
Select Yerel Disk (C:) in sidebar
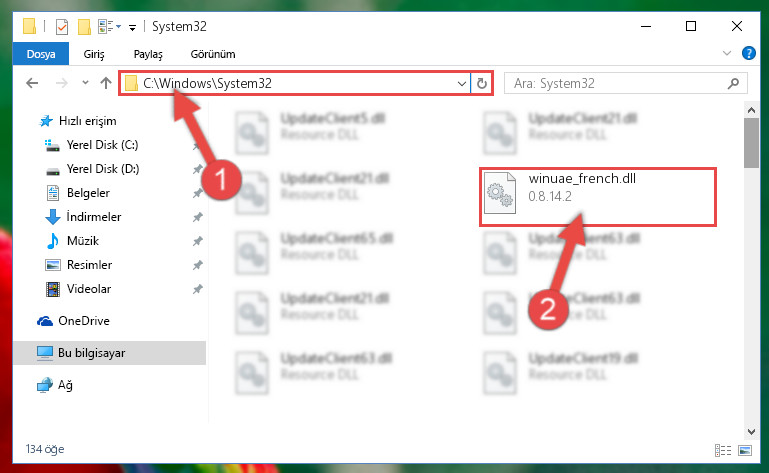click(102, 145)
